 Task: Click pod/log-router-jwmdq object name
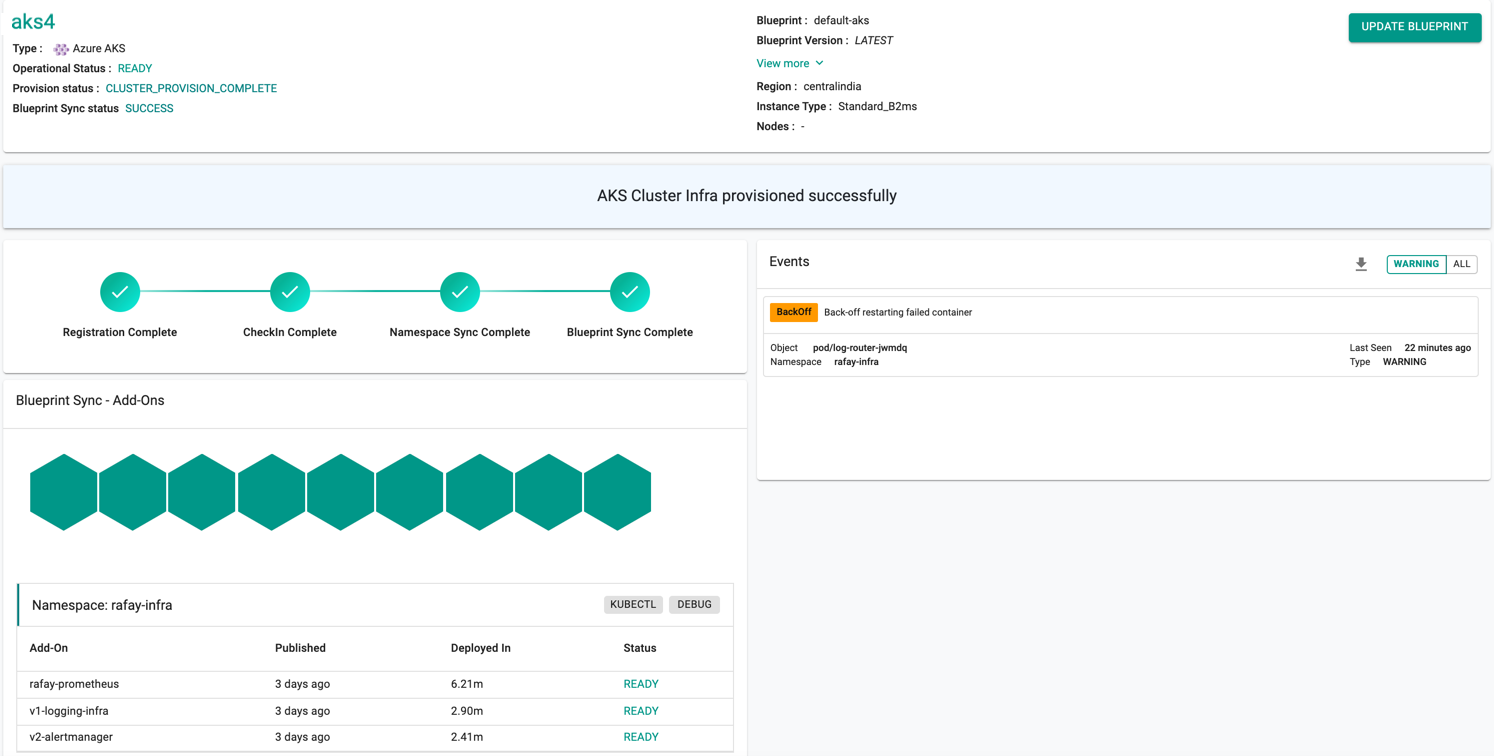coord(860,348)
